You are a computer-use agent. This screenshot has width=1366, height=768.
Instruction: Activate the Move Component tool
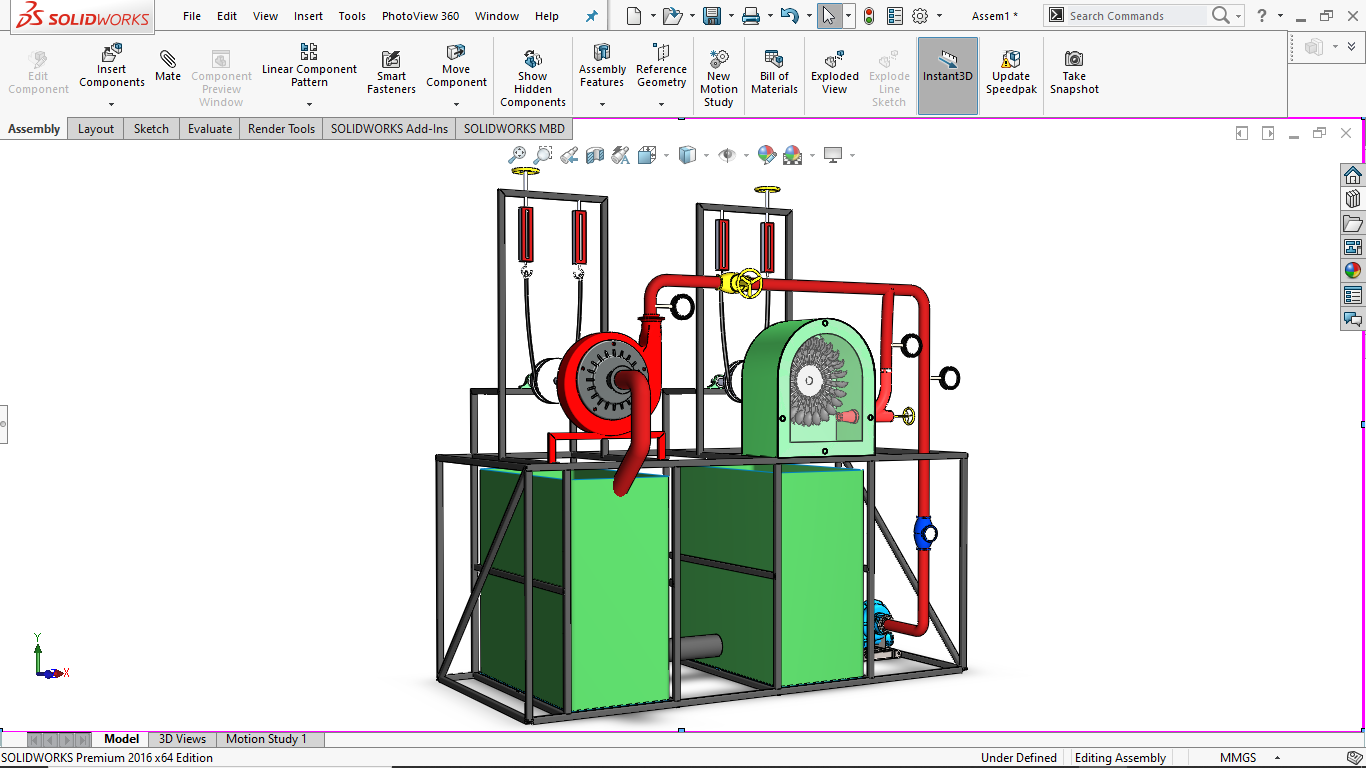pos(456,67)
